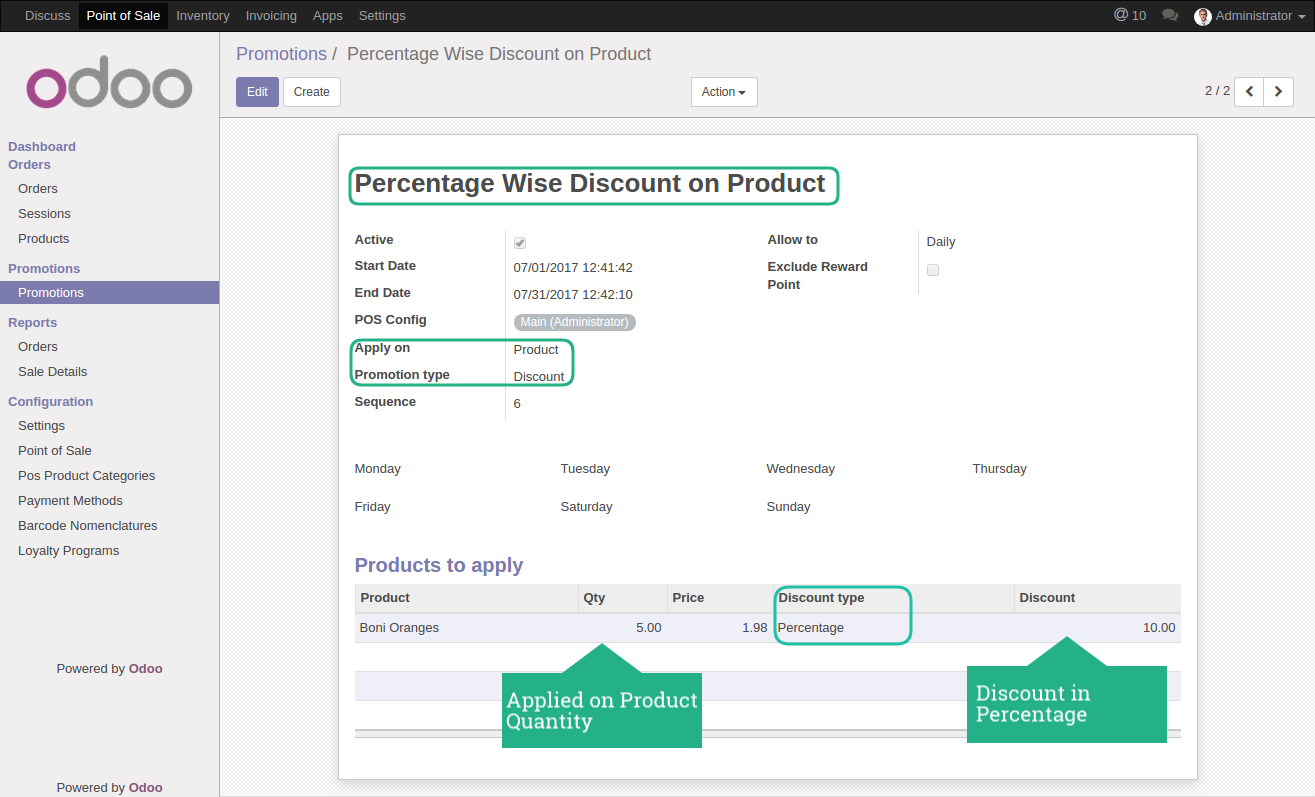
Task: Toggle the Active checkbox
Action: [x=520, y=243]
